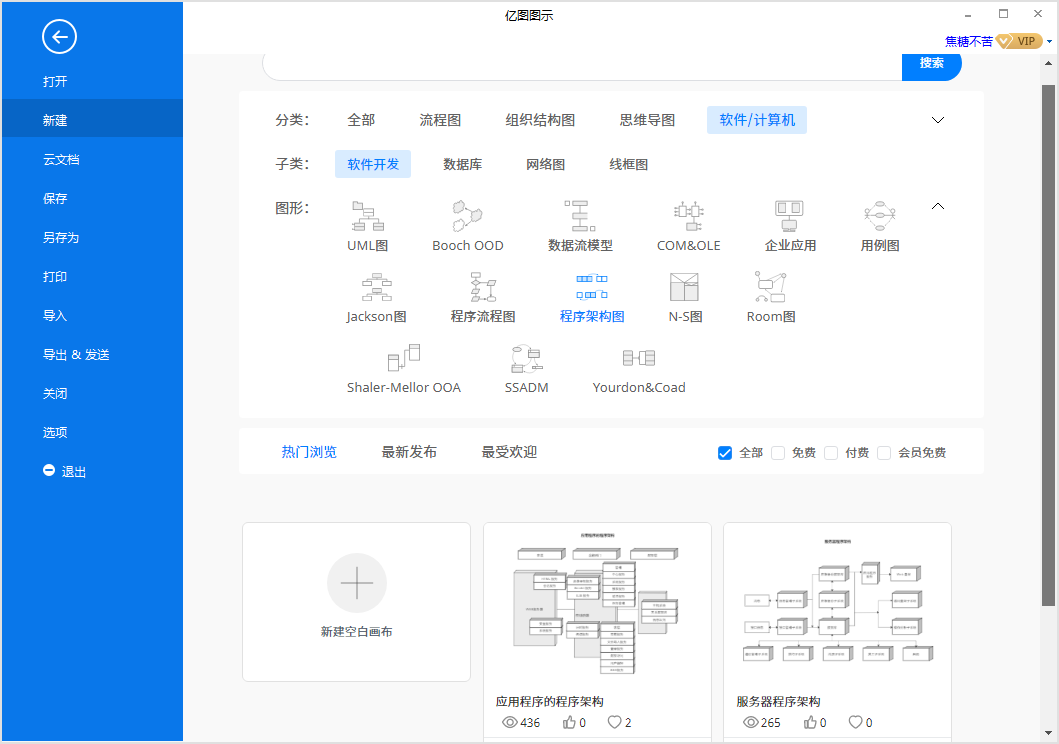This screenshot has height=744, width=1059.
Task: Click the eye icon on 服务器程序架构
Action: [x=750, y=722]
